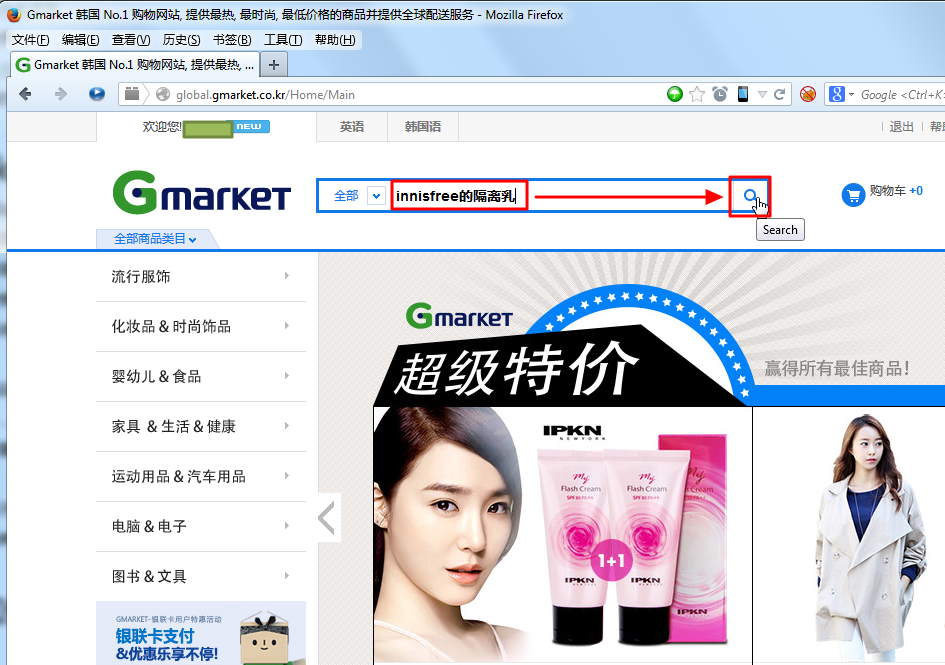This screenshot has width=945, height=665.
Task: Click the bookmark star icon
Action: point(697,94)
